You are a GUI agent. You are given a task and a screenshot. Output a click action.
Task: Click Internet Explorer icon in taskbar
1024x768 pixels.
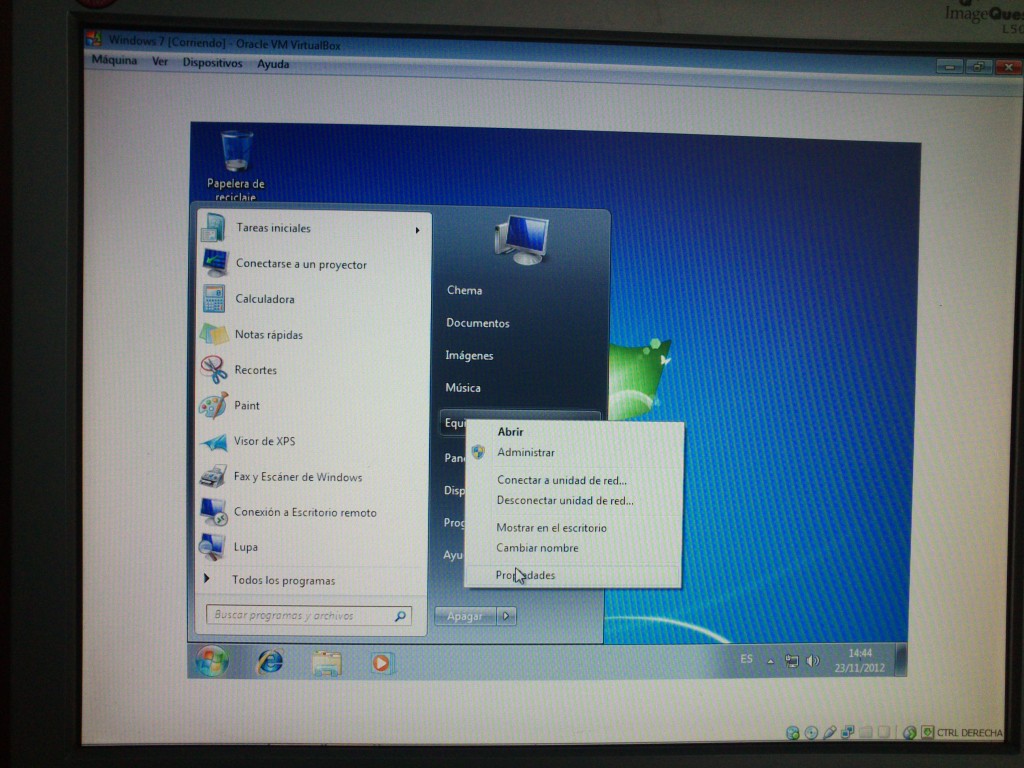[270, 661]
